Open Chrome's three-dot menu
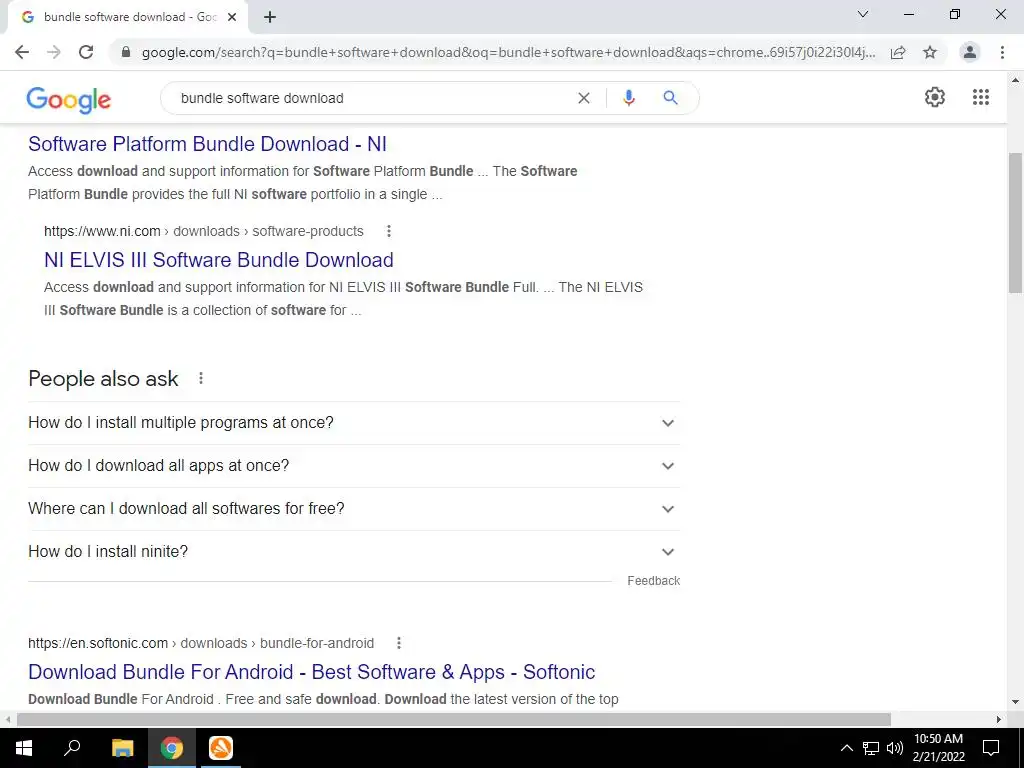The height and width of the screenshot is (768, 1024). tap(1002, 52)
